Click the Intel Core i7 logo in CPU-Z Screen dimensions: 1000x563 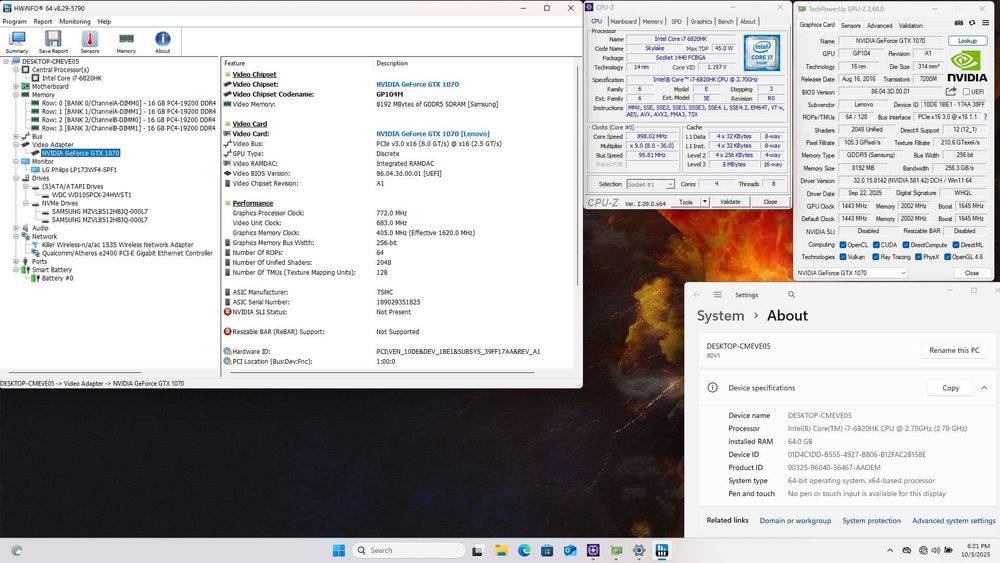coord(761,53)
